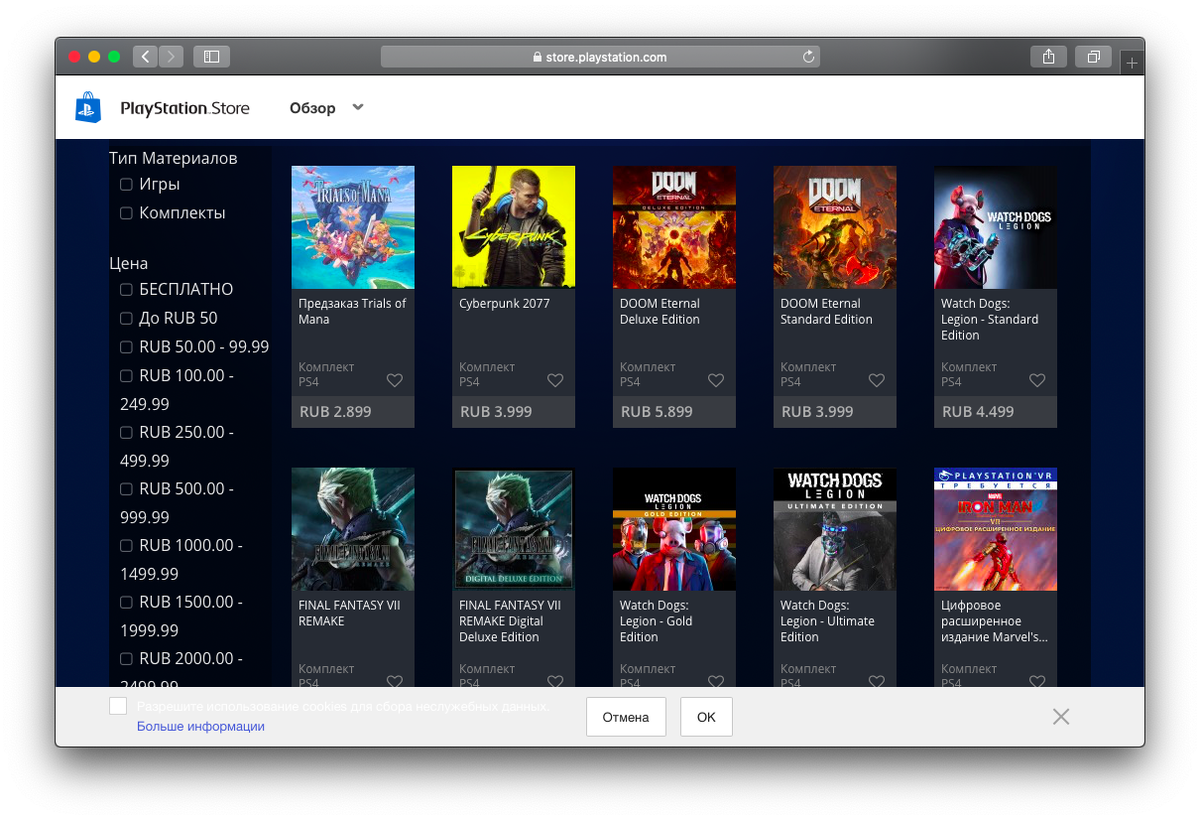
Task: Open Watch Dogs: Legion Standard Edition cover
Action: (996, 227)
